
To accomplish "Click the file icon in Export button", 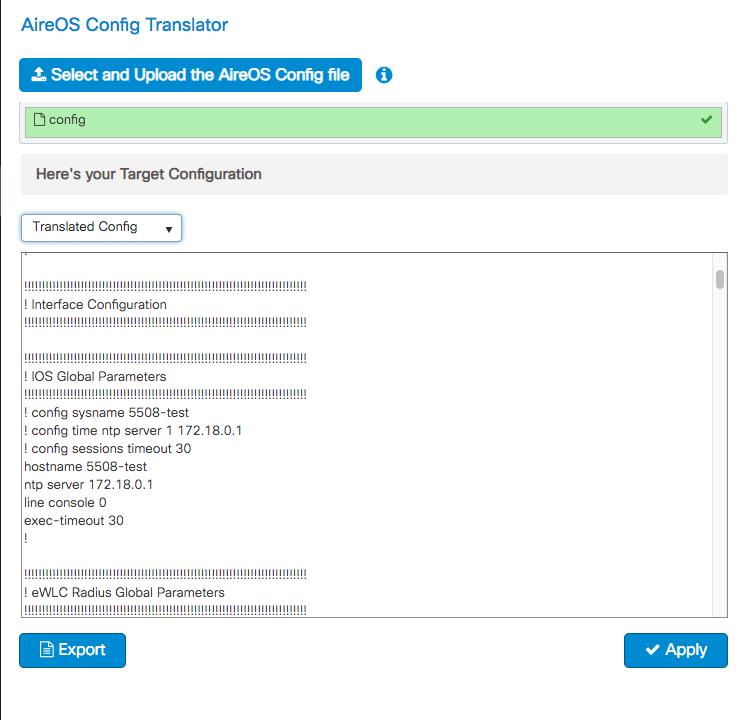I will [x=47, y=649].
